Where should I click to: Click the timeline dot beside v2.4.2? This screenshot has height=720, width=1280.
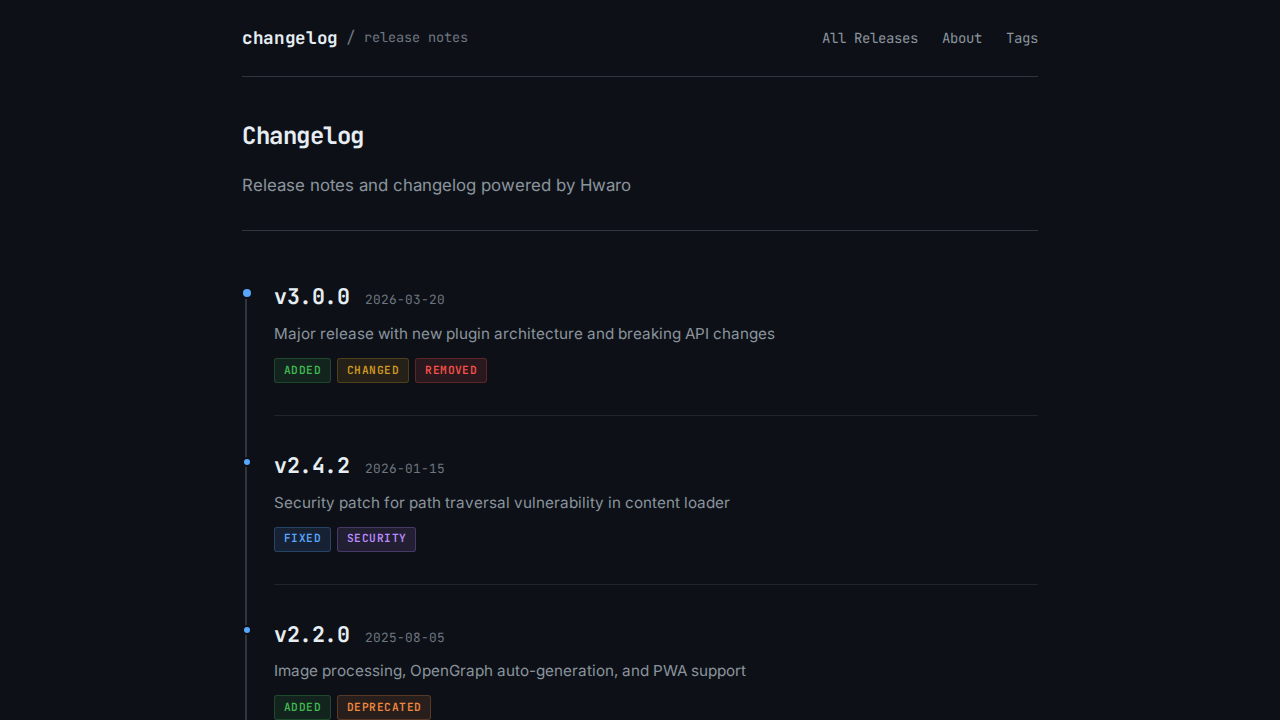coord(247,462)
